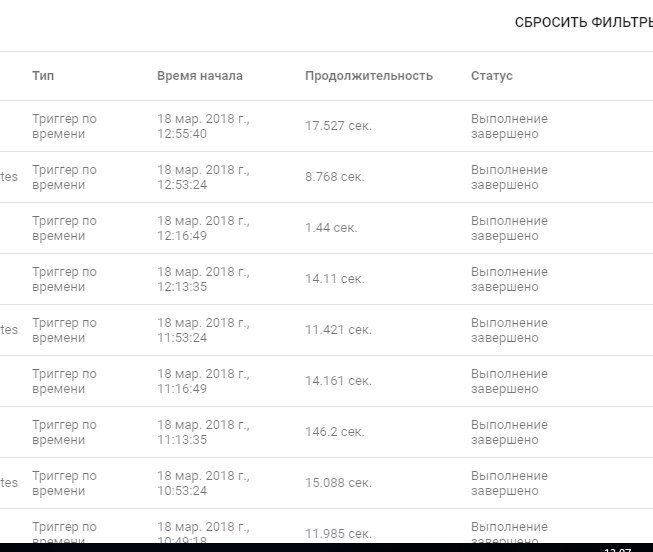Click the status of the 17.527 сек. row
Viewport: 653px width, 552px height.
click(509, 126)
